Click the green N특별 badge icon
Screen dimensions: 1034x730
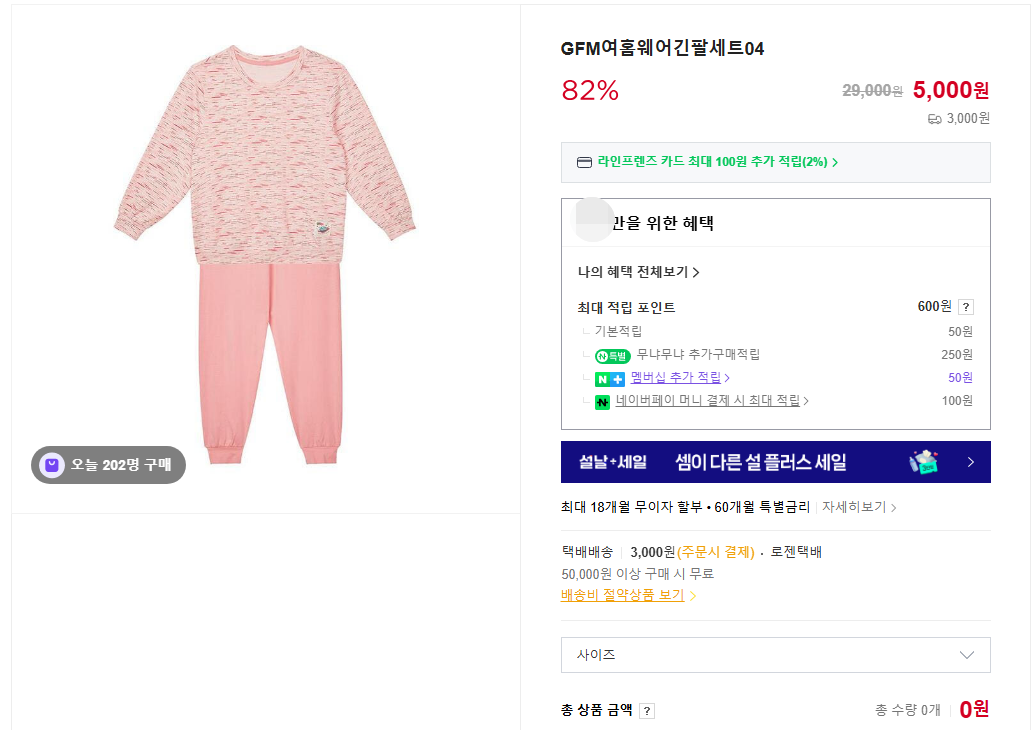pyautogui.click(x=612, y=355)
